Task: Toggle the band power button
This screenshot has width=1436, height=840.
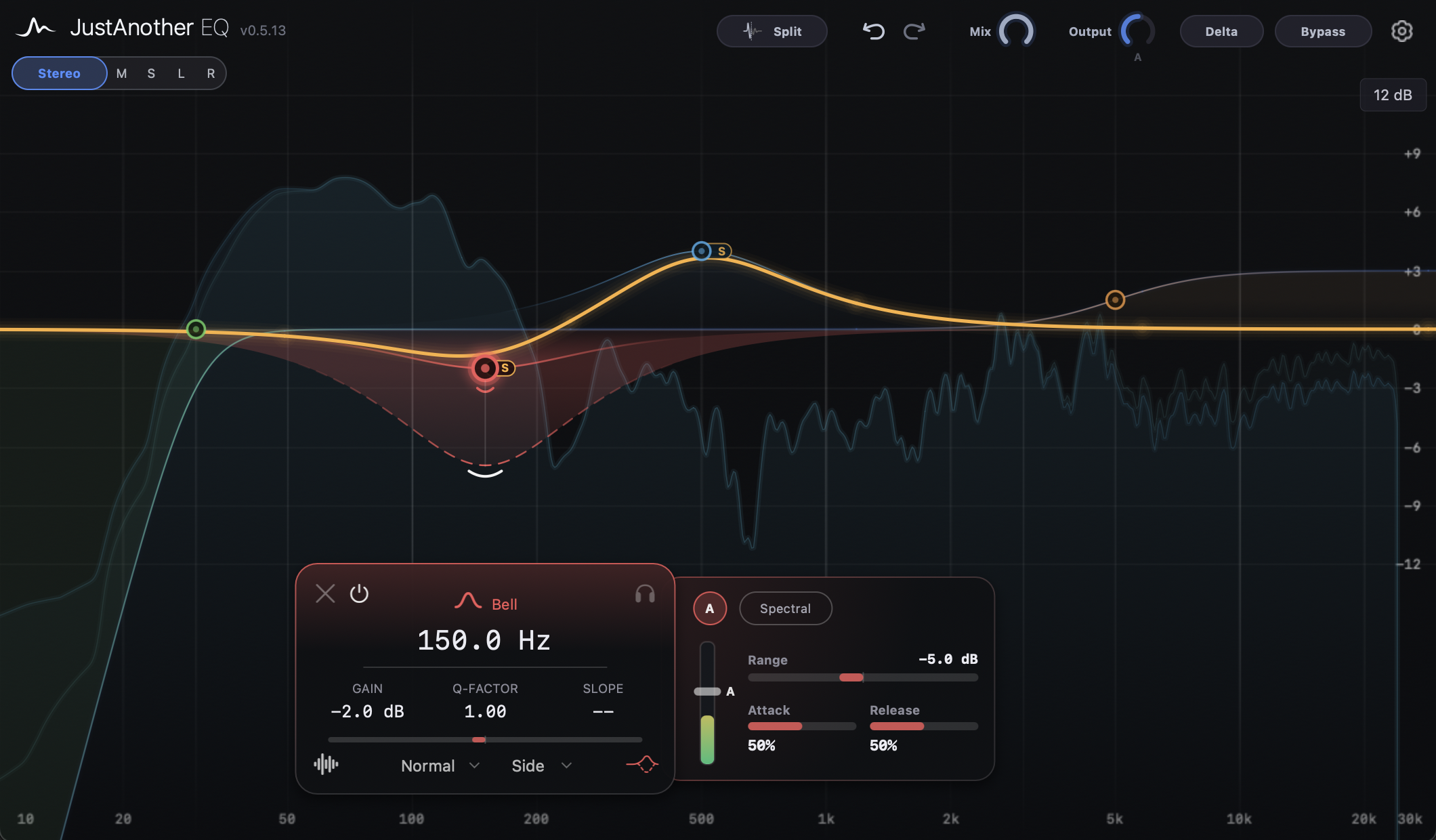Action: click(x=360, y=593)
